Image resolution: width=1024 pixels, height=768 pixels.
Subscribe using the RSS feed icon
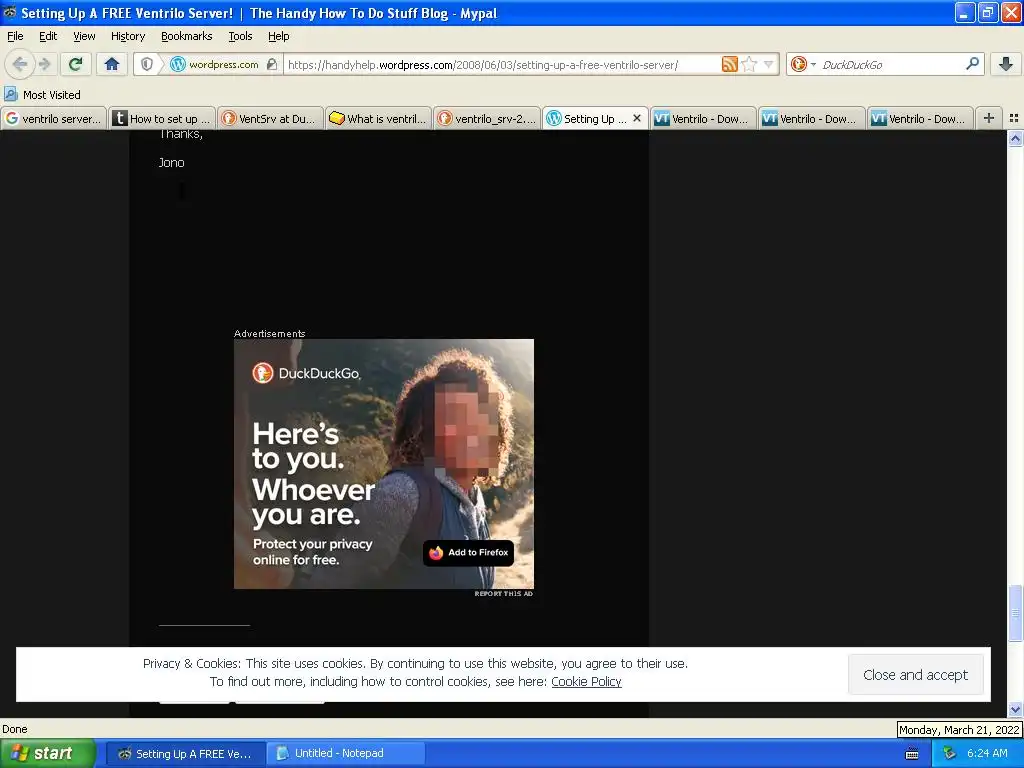point(729,64)
